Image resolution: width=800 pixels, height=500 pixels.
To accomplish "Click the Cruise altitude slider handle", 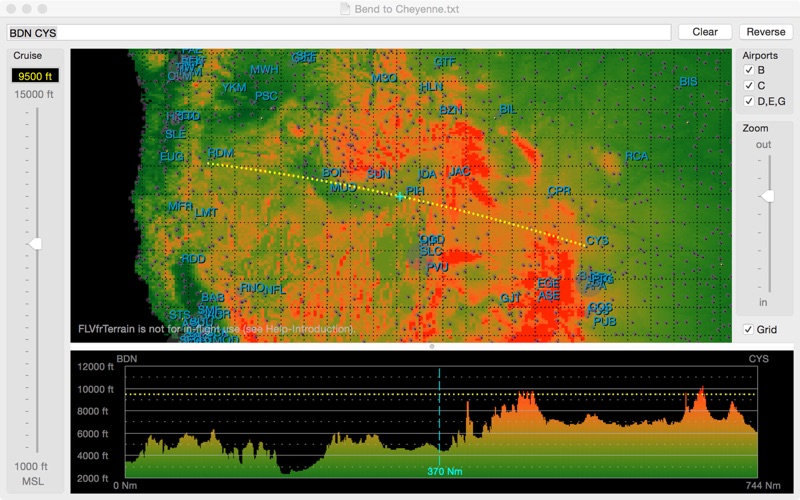I will click(x=35, y=244).
